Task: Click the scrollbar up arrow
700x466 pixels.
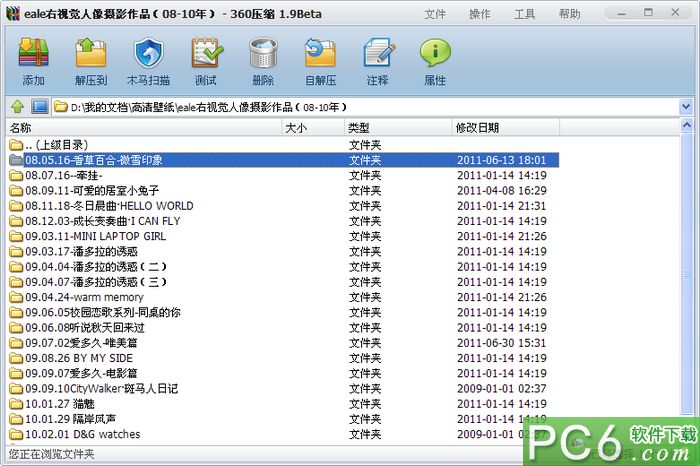Action: pyautogui.click(x=687, y=125)
